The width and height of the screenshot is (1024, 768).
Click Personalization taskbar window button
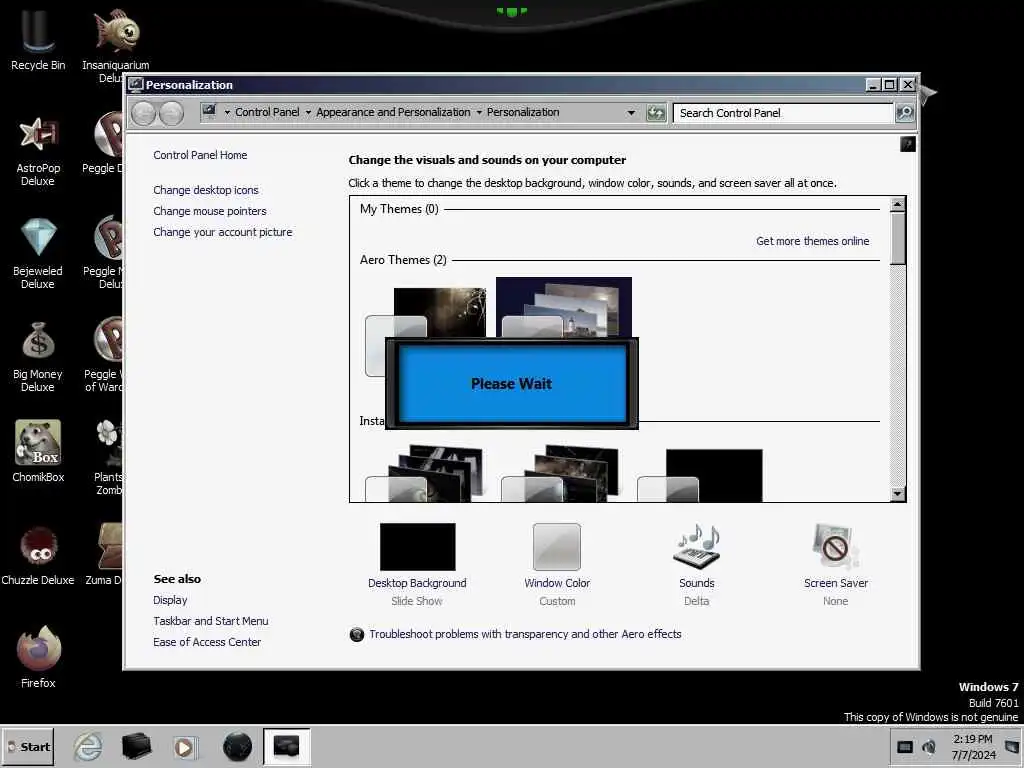pyautogui.click(x=286, y=746)
